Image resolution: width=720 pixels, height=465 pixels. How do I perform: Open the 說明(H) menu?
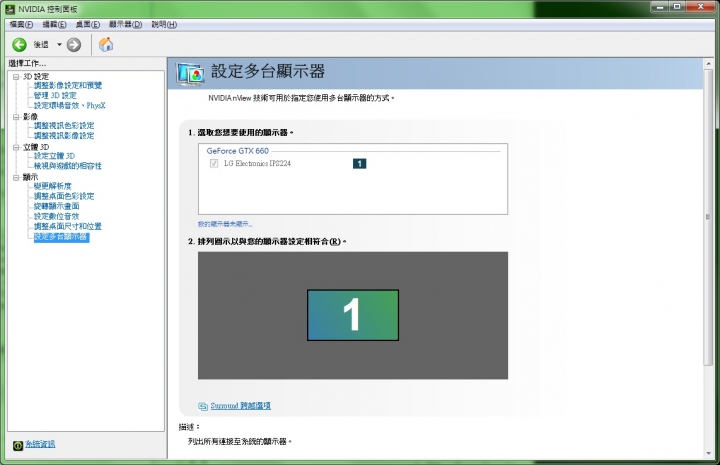164,24
